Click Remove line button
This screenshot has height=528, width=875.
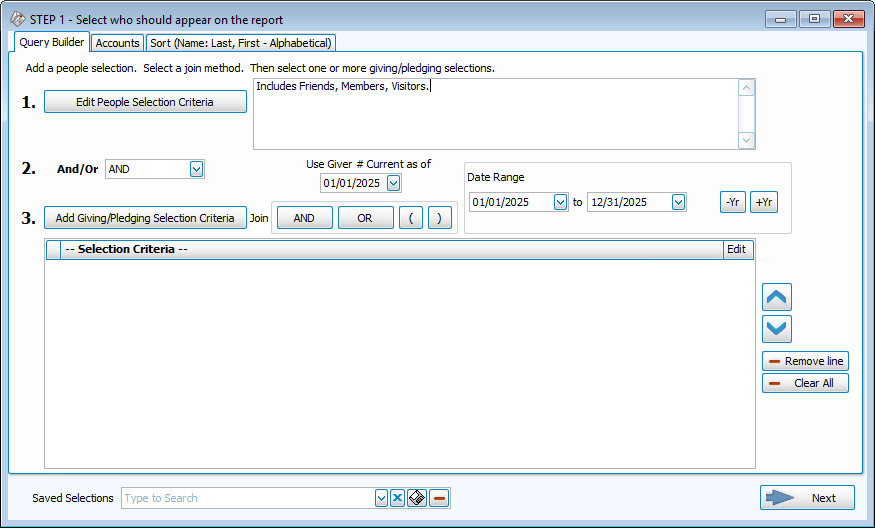click(x=805, y=361)
